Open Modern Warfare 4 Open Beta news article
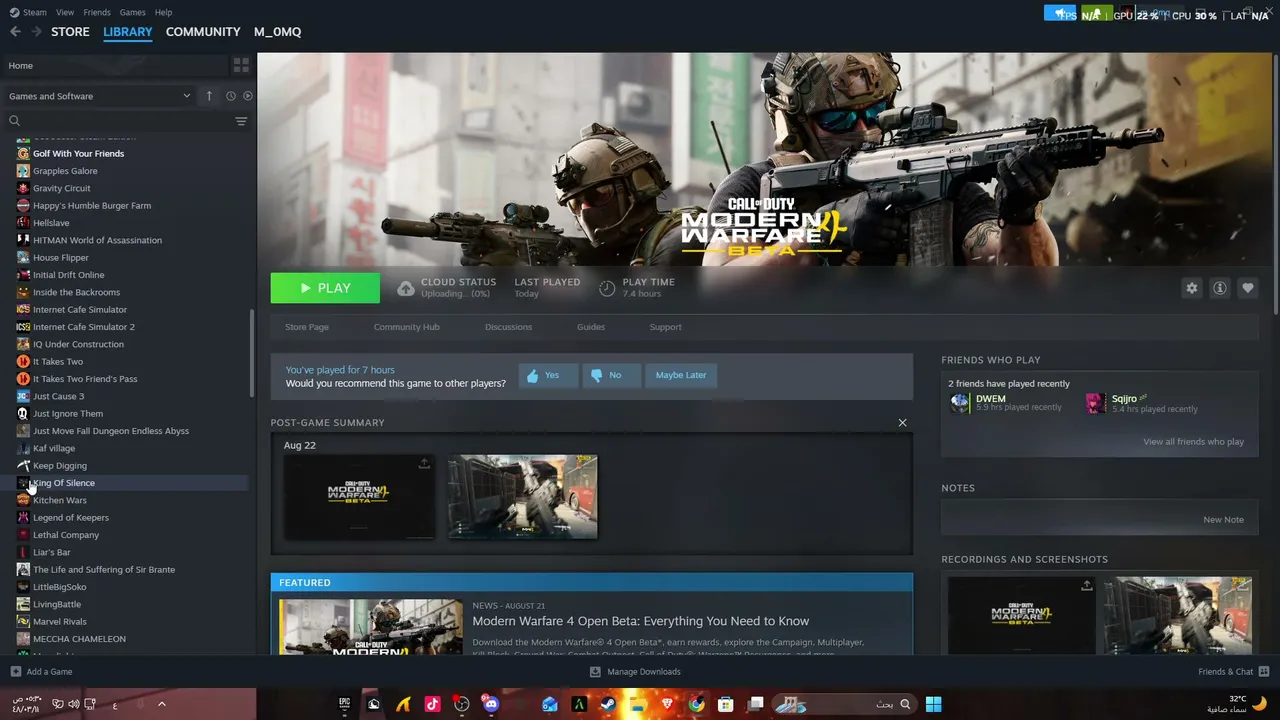The image size is (1280, 720). click(x=641, y=621)
